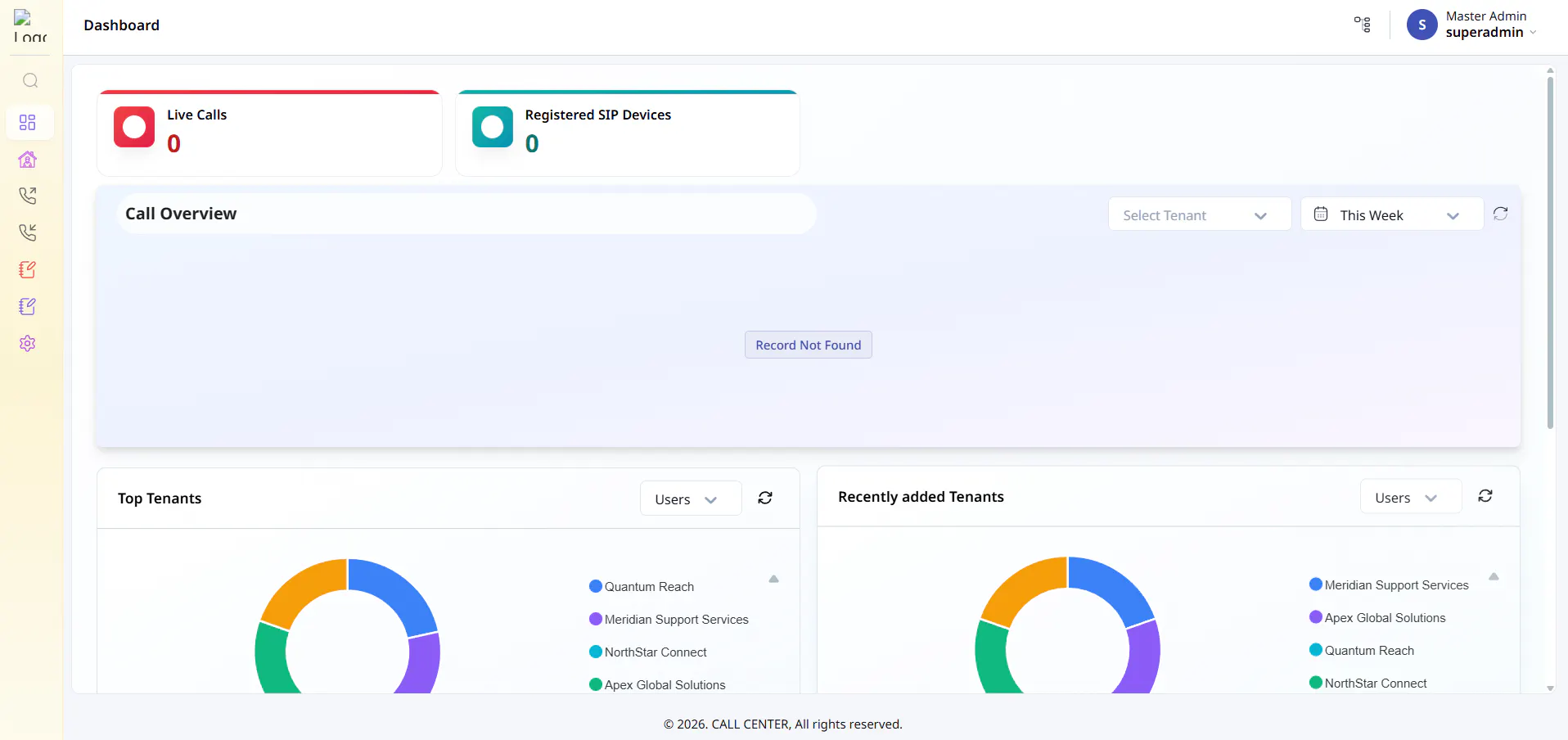Click scrollbar down arrow at bottom right
Viewport: 1568px width, 740px height.
[x=1550, y=688]
